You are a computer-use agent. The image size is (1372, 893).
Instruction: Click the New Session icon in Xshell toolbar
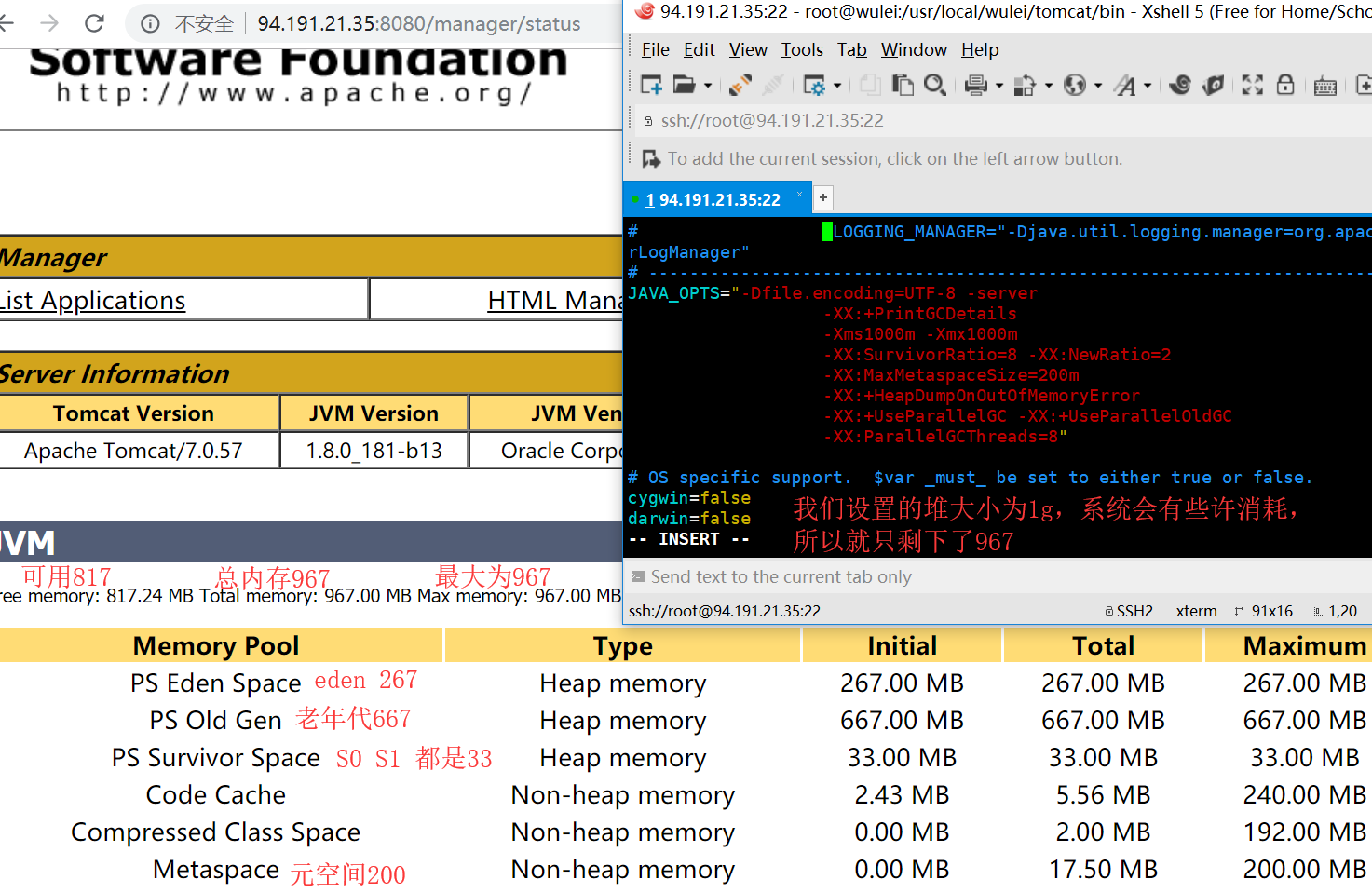tap(651, 86)
